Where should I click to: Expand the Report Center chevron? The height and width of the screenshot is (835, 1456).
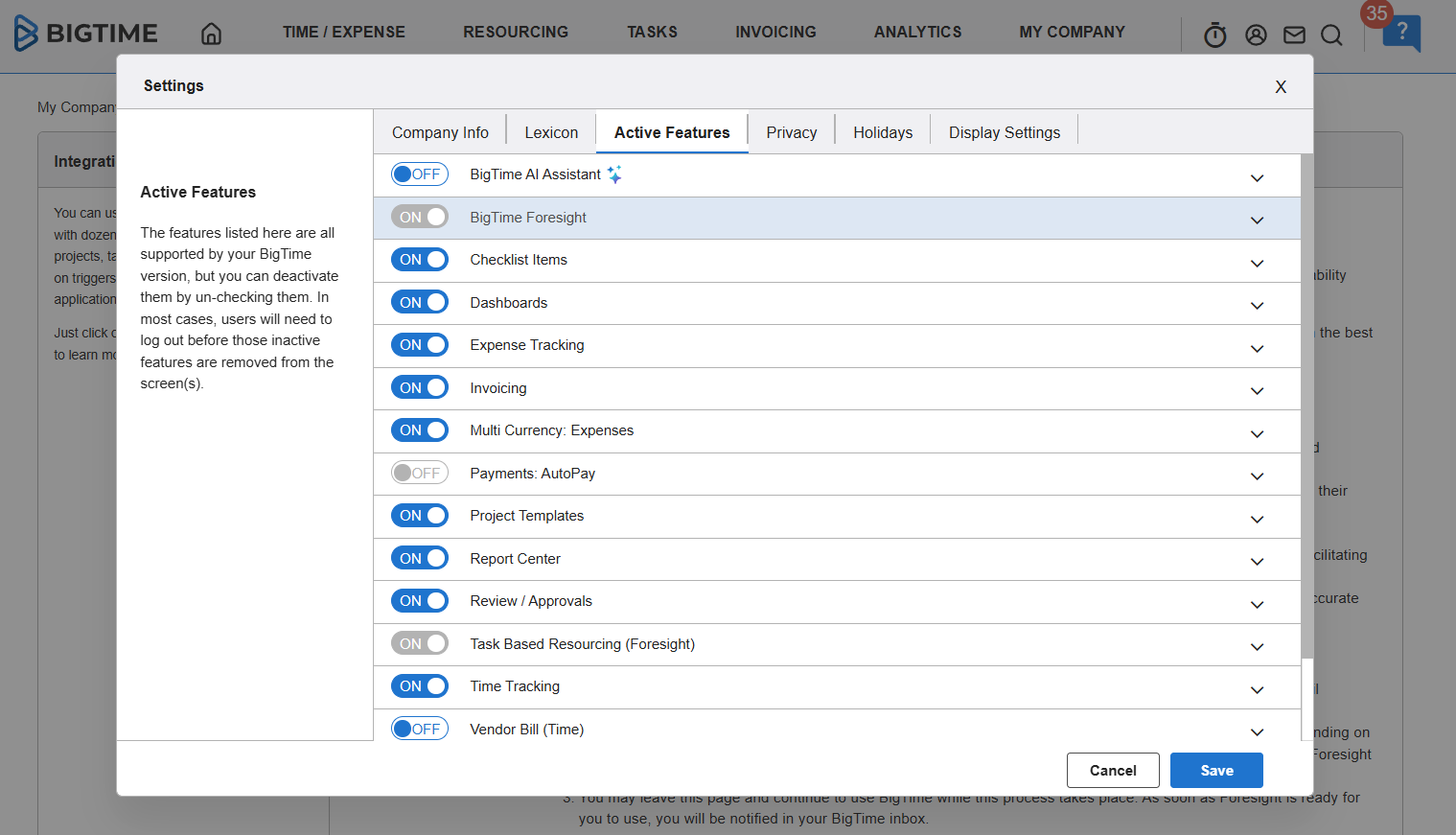[x=1257, y=562]
